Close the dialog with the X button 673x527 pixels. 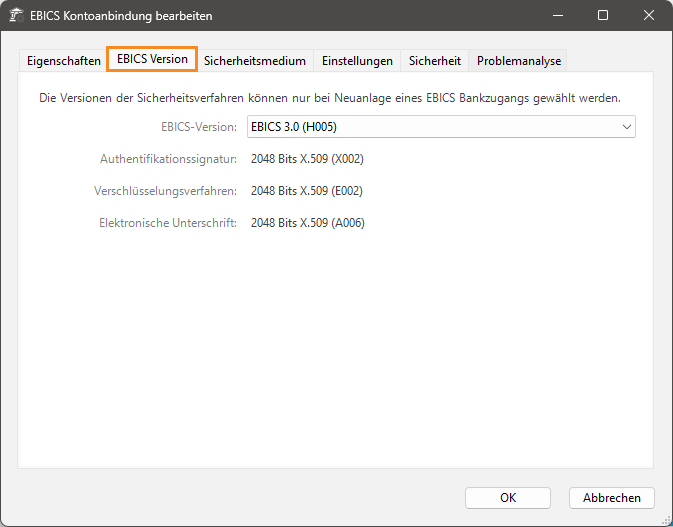point(649,16)
